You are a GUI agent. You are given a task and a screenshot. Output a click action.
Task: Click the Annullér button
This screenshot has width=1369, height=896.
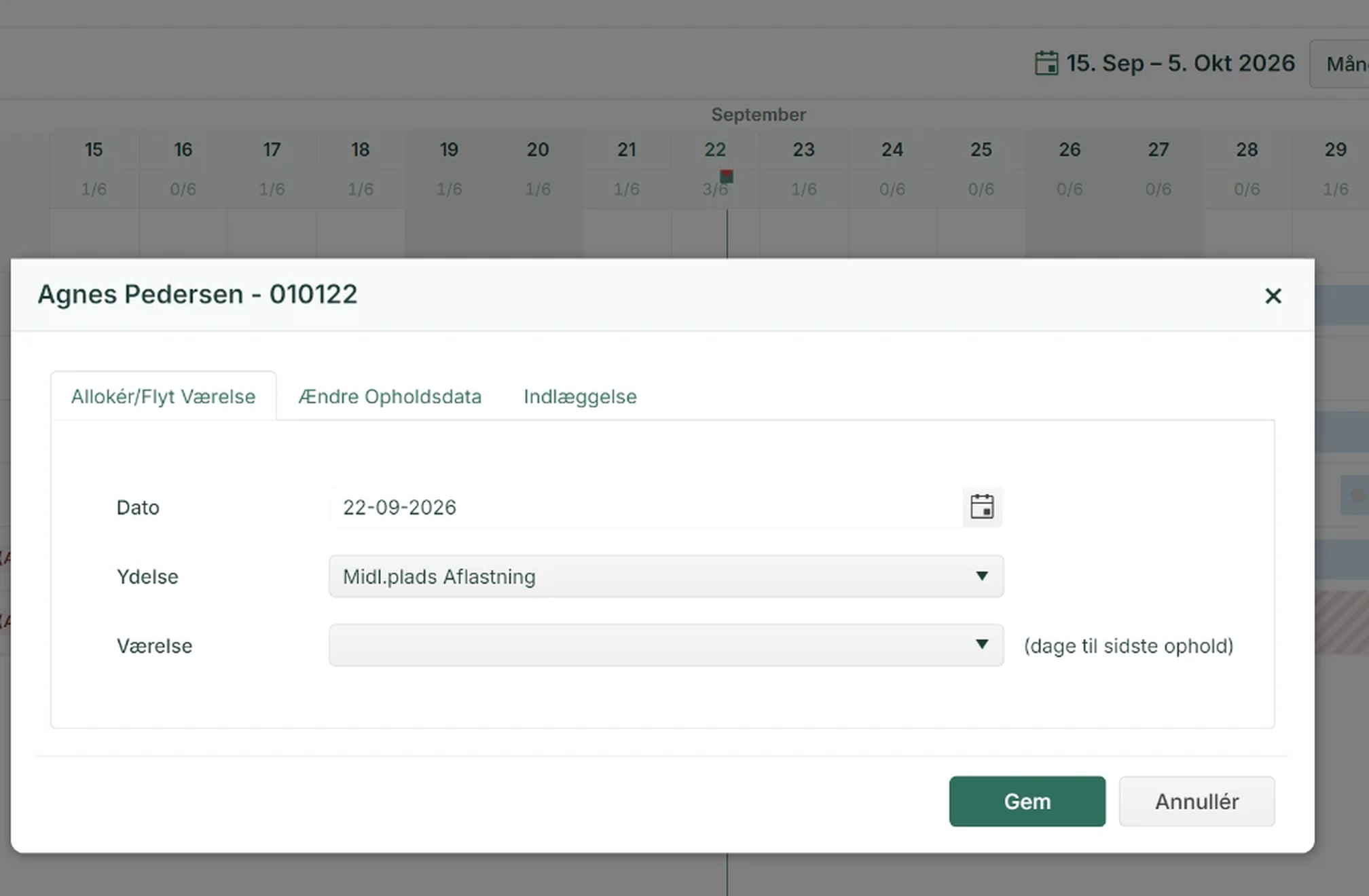[1197, 802]
